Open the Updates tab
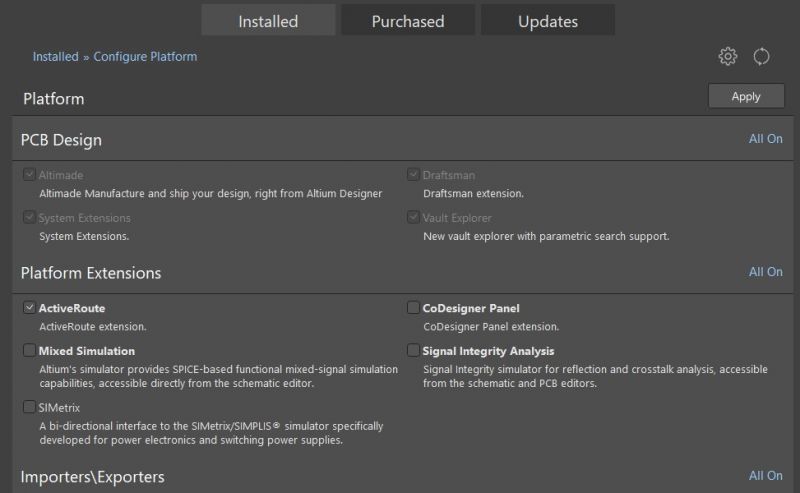This screenshot has width=800, height=493. click(x=548, y=21)
